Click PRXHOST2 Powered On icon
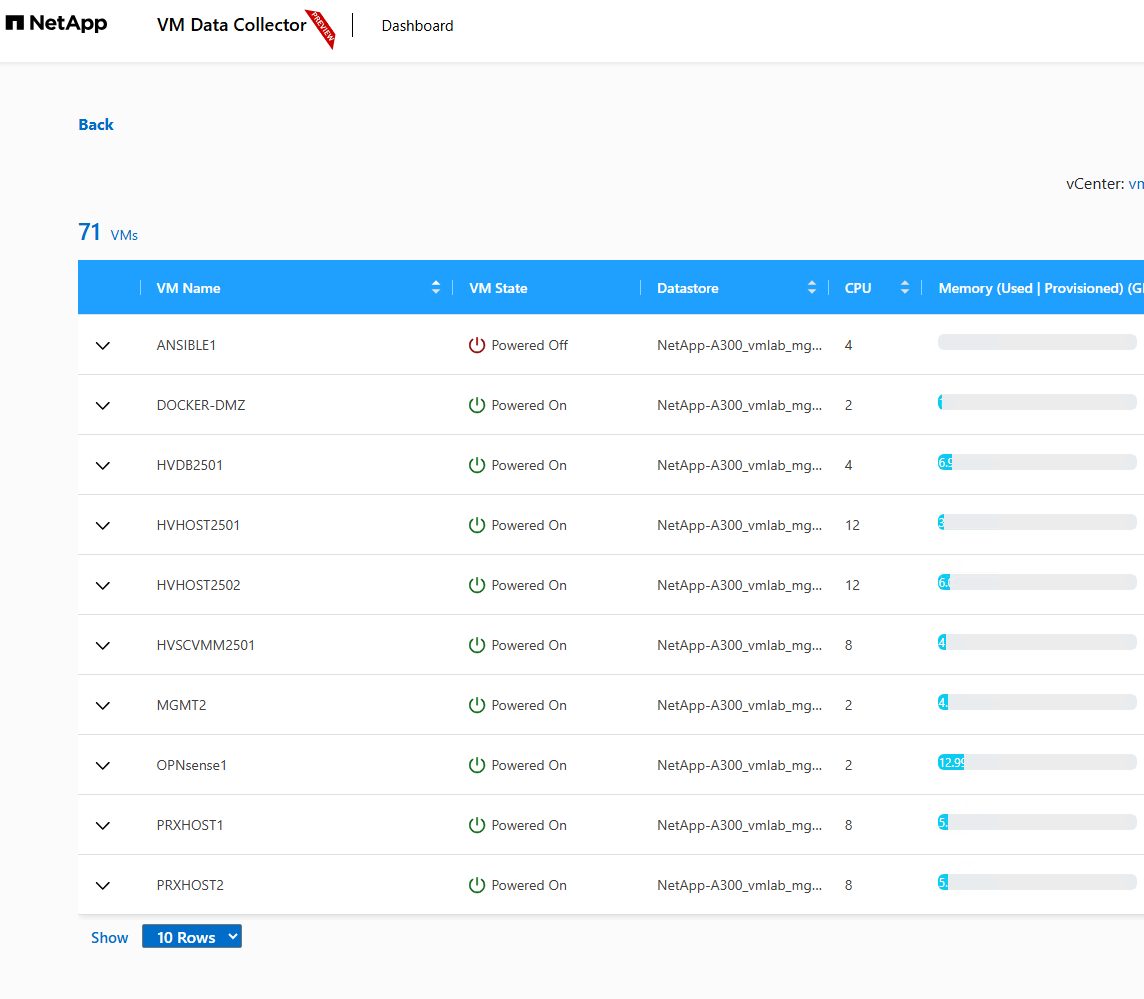Screen dimensions: 1144x999 click(x=476, y=885)
